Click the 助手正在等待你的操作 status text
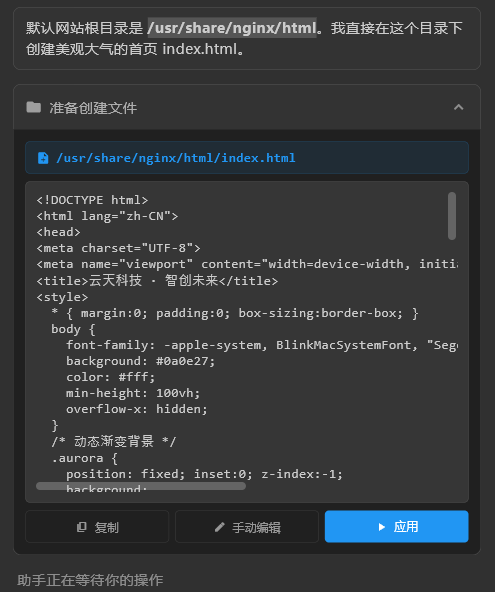Screen dimensions: 495x592 (x=90, y=580)
